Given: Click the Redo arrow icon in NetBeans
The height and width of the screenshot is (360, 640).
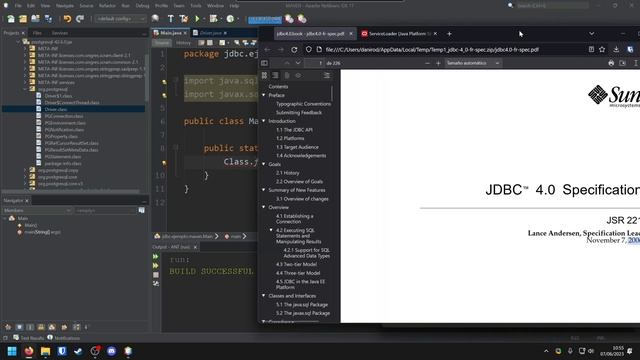Looking at the screenshot, I should click(x=80, y=19).
